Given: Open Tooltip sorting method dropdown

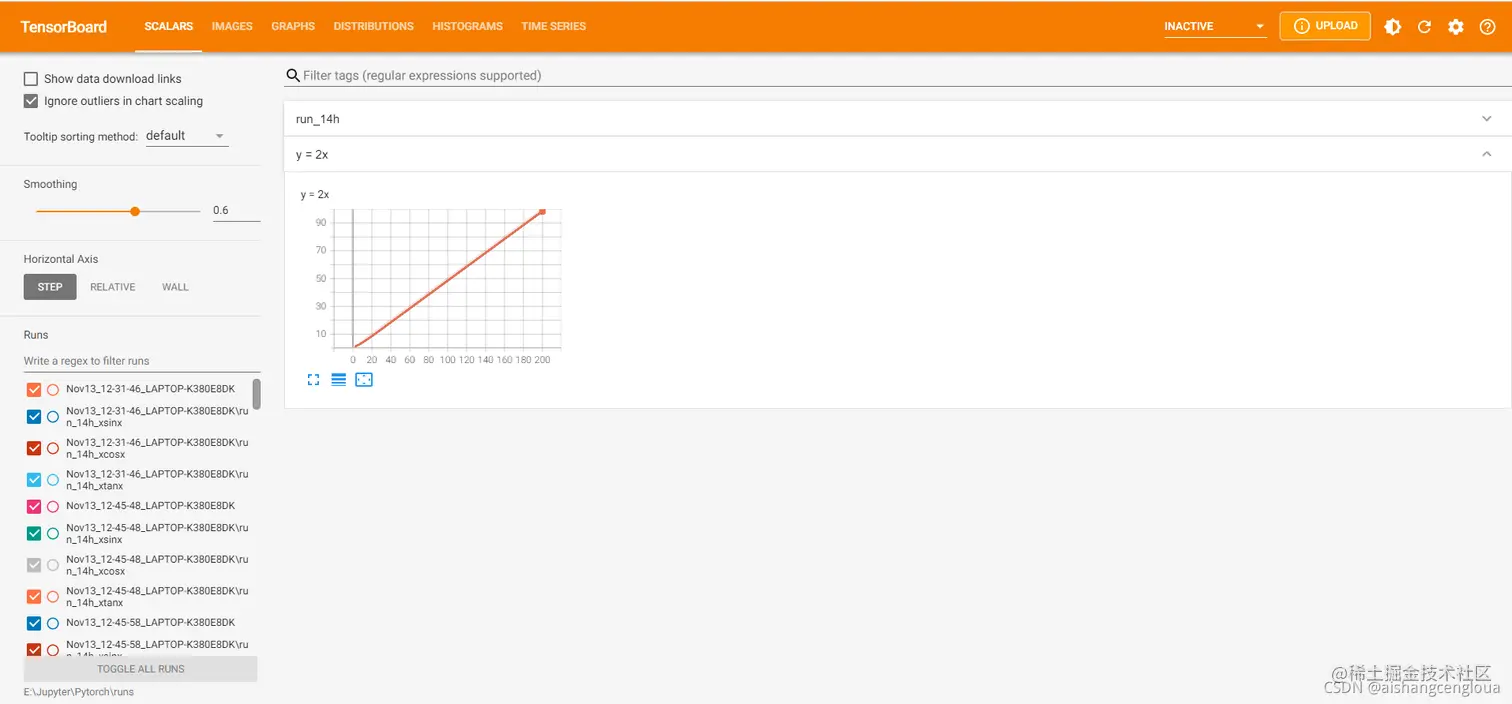Looking at the screenshot, I should 187,136.
